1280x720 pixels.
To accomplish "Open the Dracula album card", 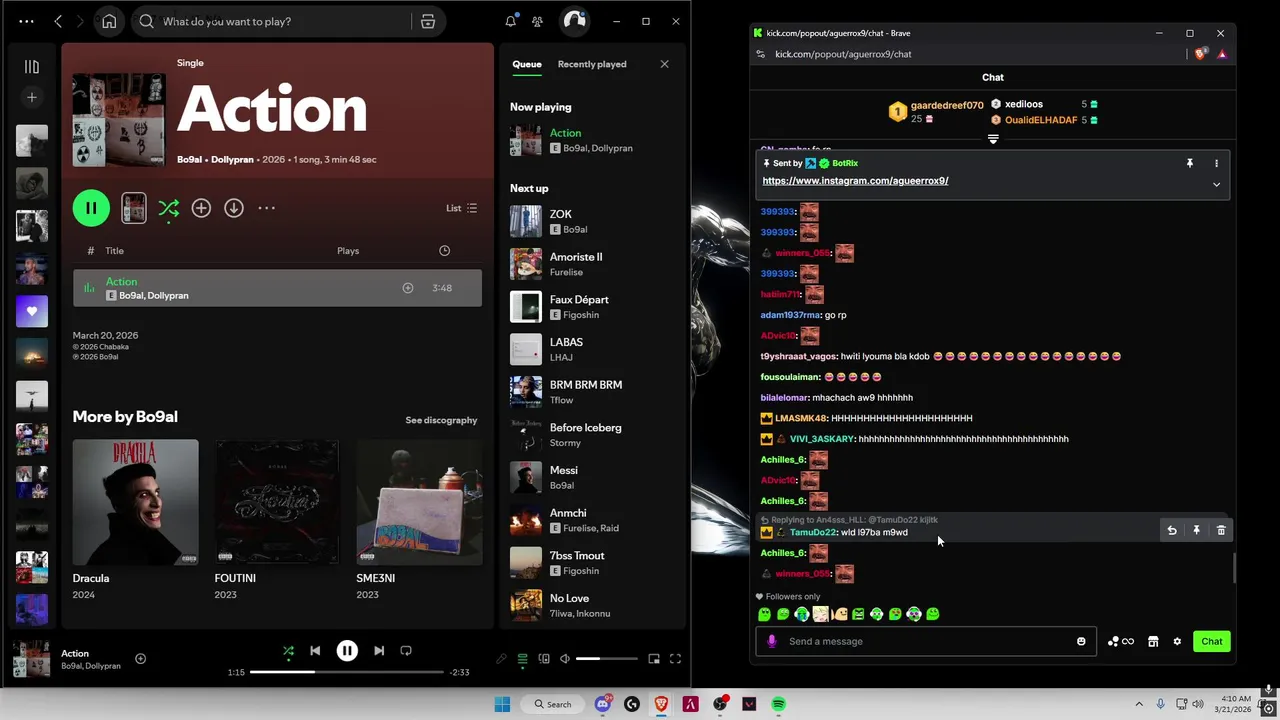I will (x=135, y=520).
